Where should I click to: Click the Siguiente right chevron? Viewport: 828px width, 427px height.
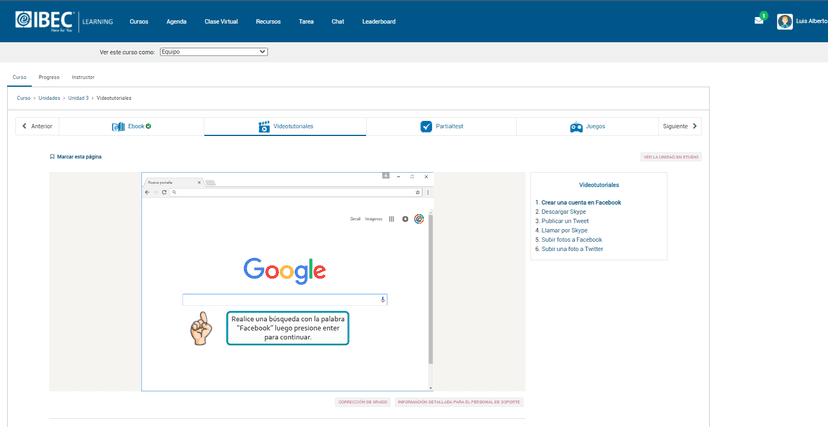(x=694, y=126)
